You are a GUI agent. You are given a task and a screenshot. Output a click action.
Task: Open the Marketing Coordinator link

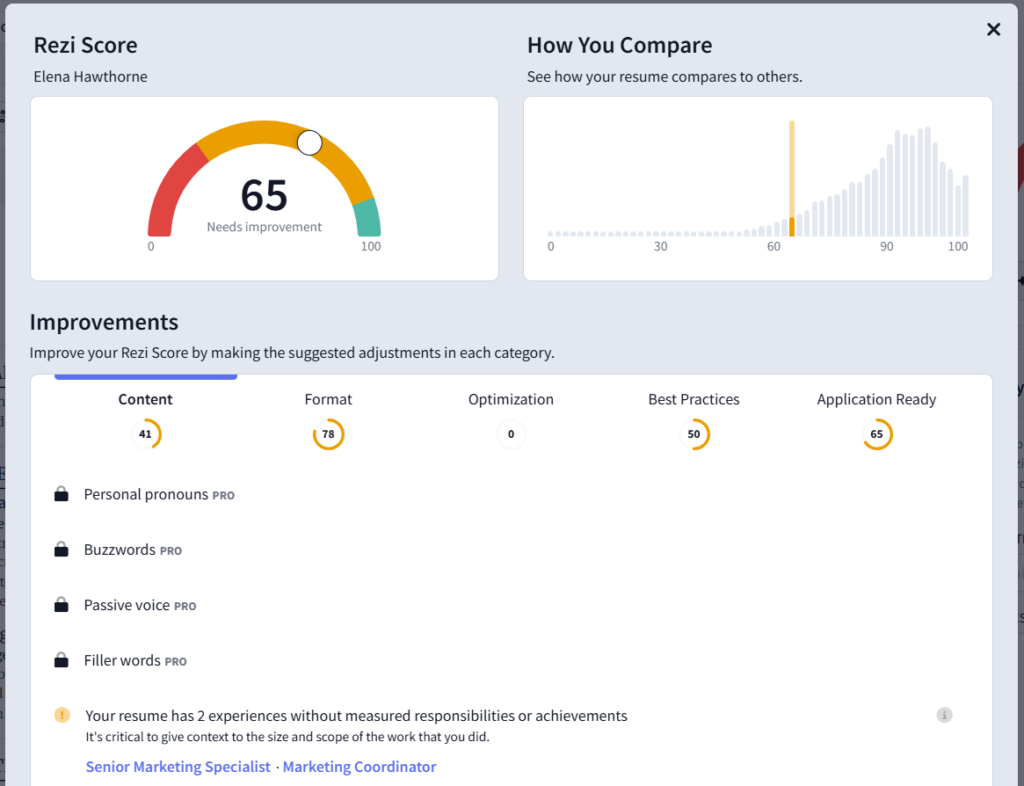coord(359,767)
